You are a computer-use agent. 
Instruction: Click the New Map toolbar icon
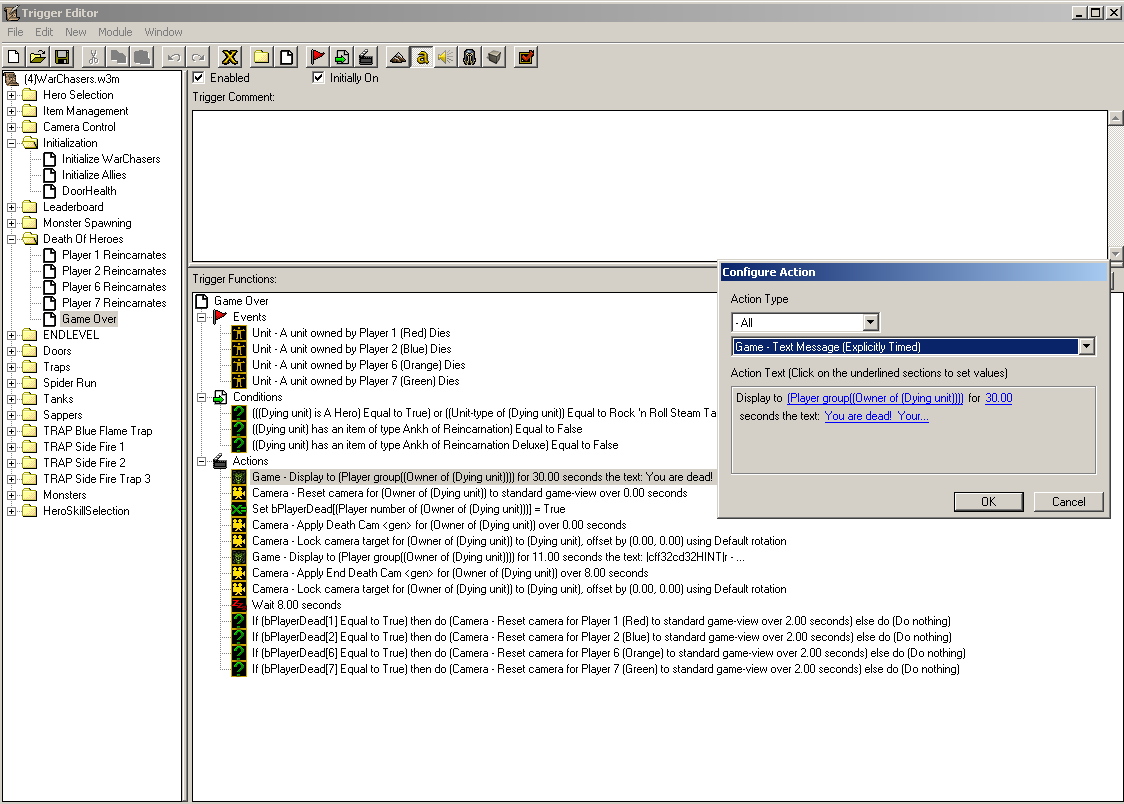(x=13, y=57)
